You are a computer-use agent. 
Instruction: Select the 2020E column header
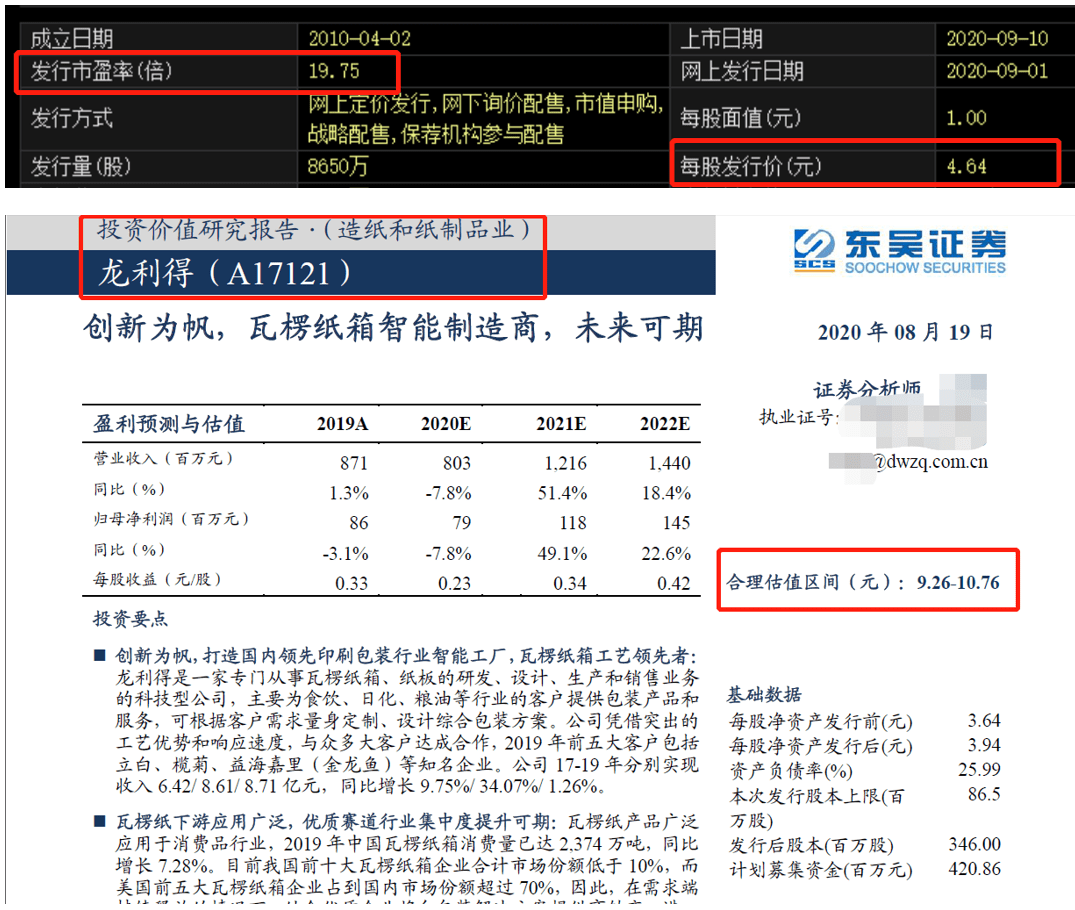point(446,424)
